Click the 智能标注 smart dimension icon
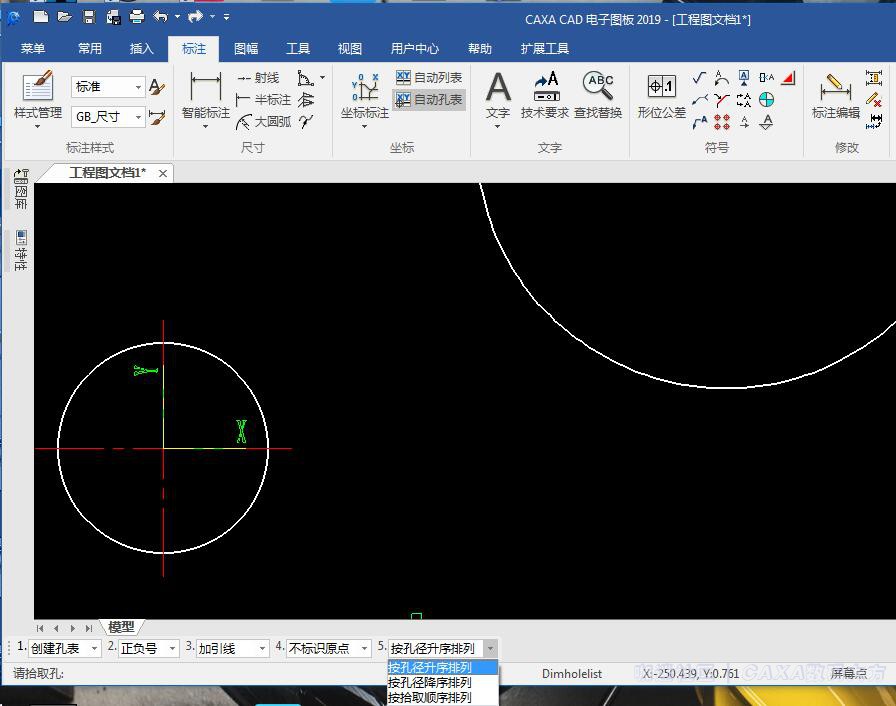The width and height of the screenshot is (896, 706). coord(205,88)
